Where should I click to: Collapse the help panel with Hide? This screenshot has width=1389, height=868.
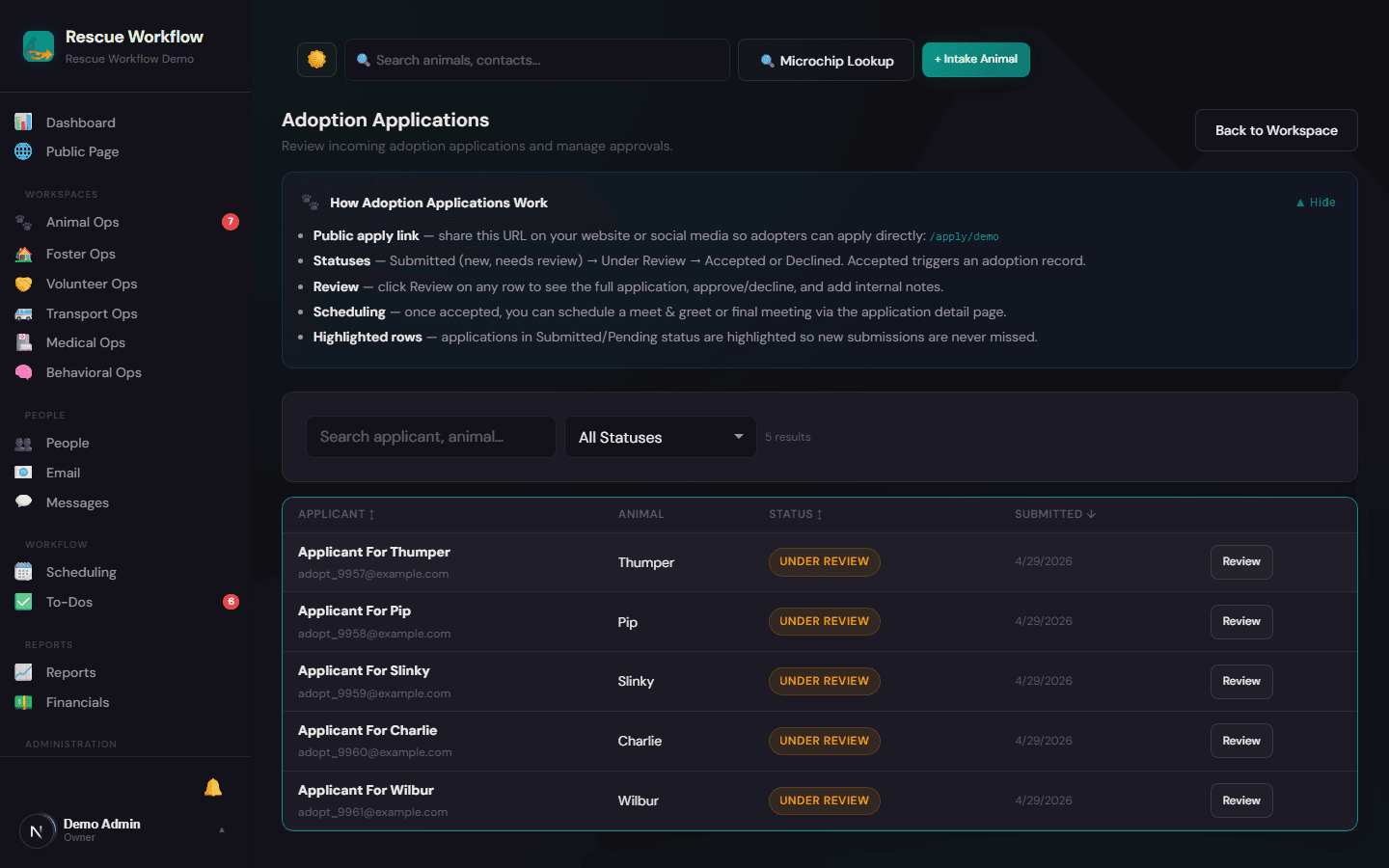(x=1316, y=203)
